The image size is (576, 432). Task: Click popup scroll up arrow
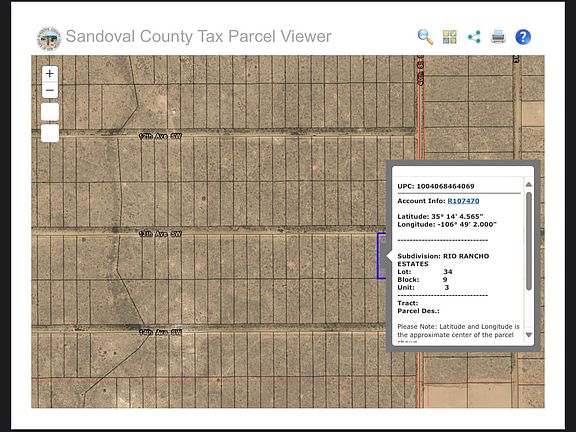click(529, 184)
